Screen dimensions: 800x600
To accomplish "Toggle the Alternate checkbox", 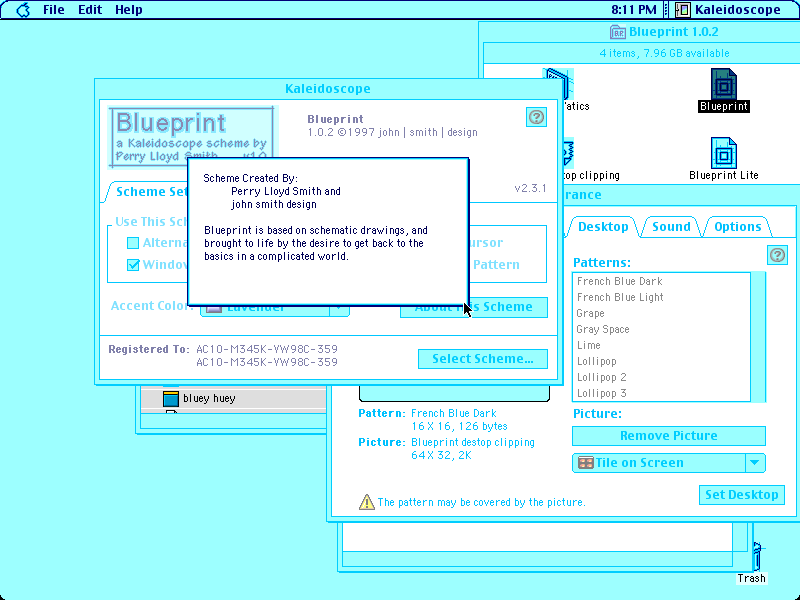I will click(133, 243).
